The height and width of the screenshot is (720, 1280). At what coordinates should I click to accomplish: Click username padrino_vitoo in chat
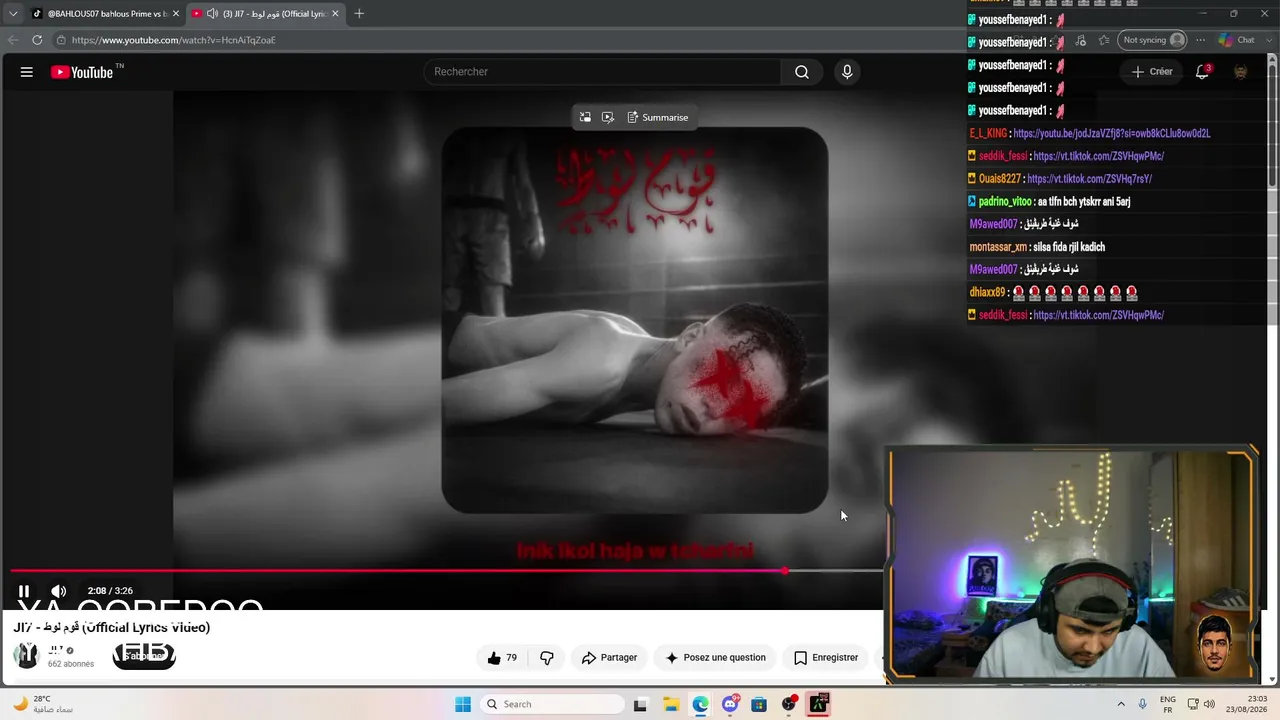[x=1005, y=202]
